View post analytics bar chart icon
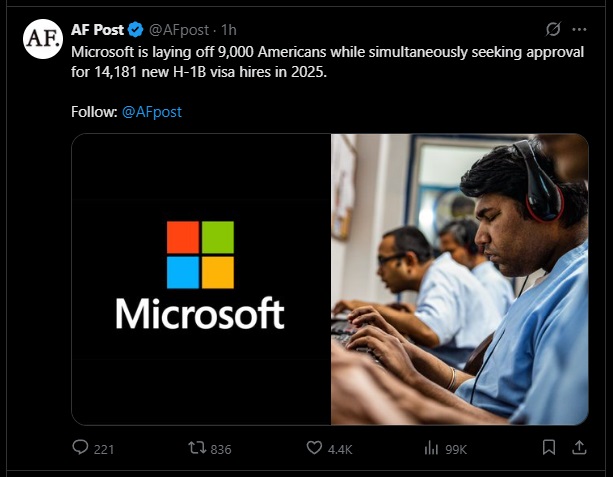613x477 pixels. click(x=432, y=448)
